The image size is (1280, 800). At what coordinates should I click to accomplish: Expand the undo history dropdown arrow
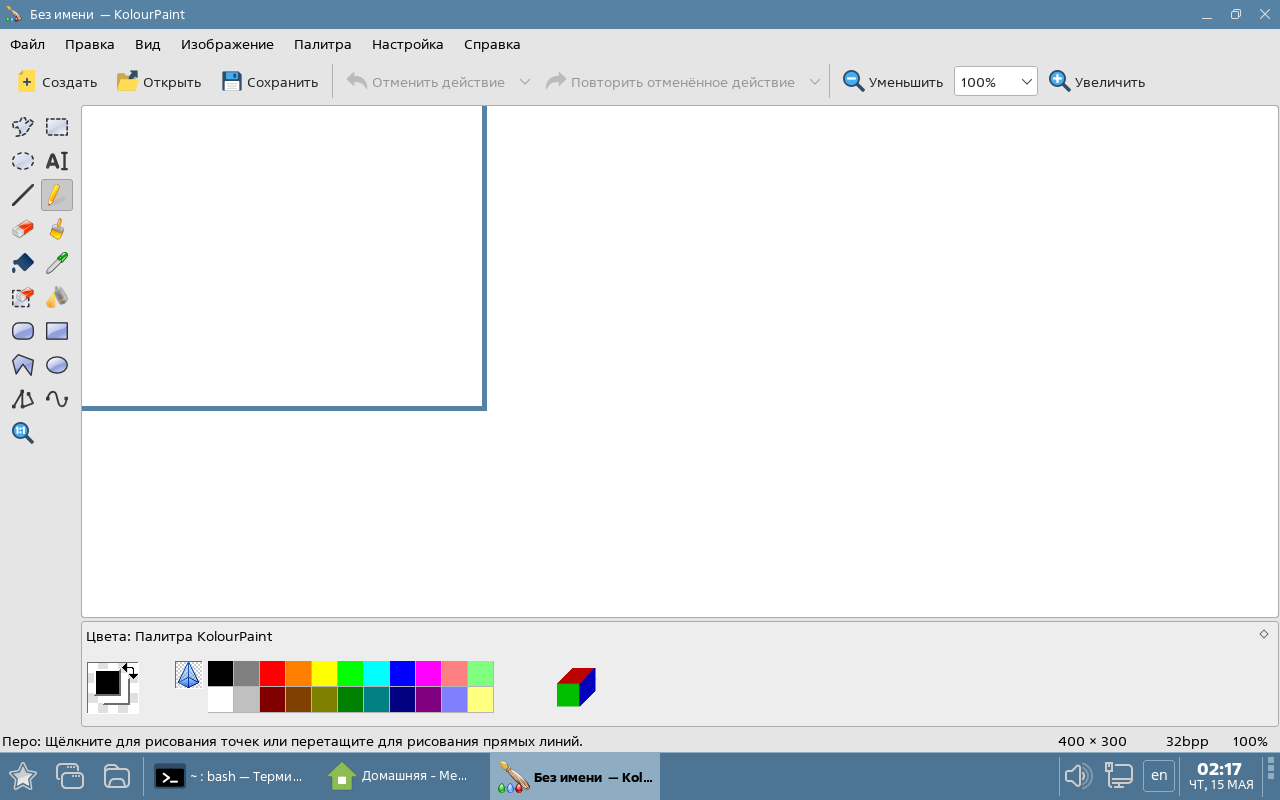tap(524, 82)
